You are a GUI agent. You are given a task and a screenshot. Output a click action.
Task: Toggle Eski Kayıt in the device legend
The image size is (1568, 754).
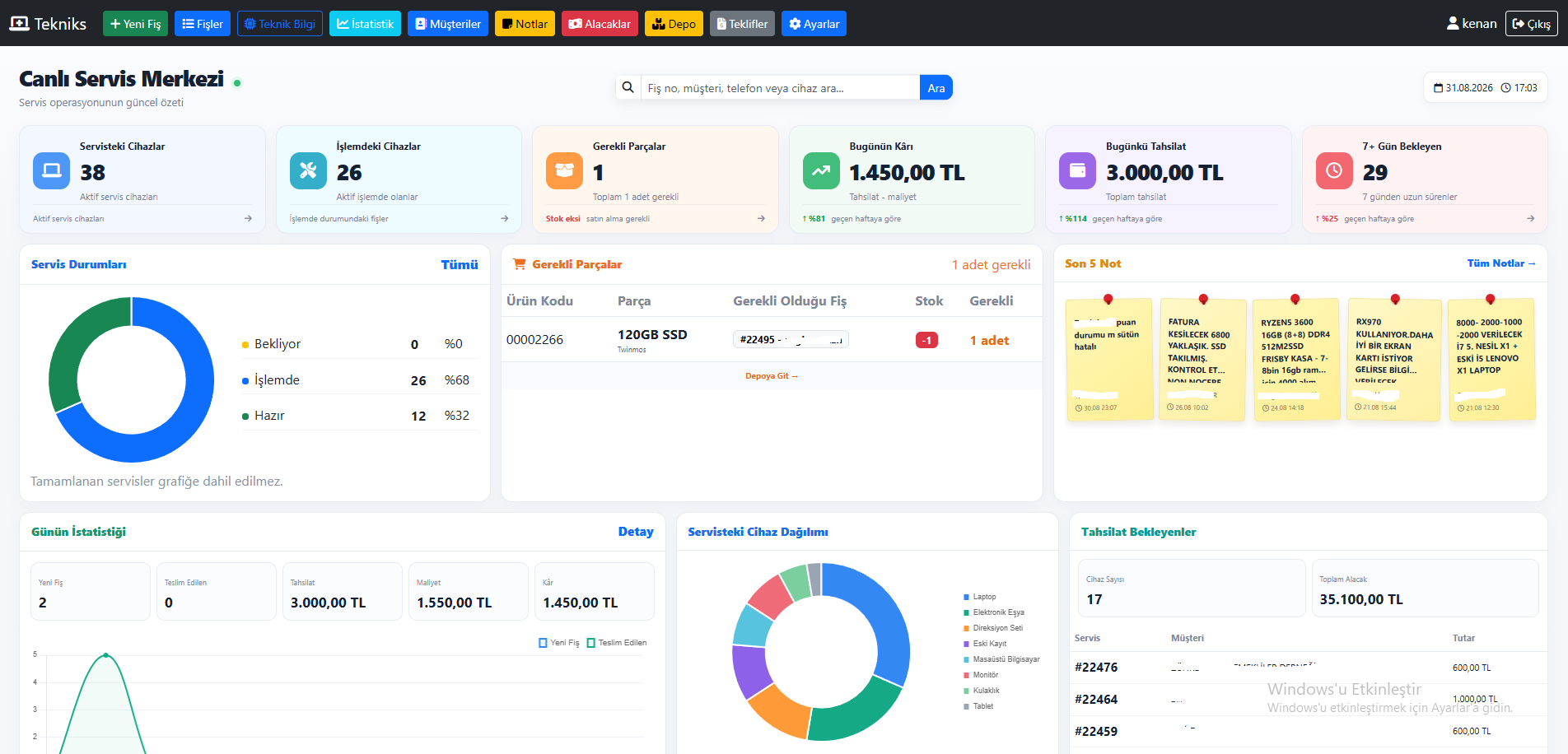pos(985,644)
